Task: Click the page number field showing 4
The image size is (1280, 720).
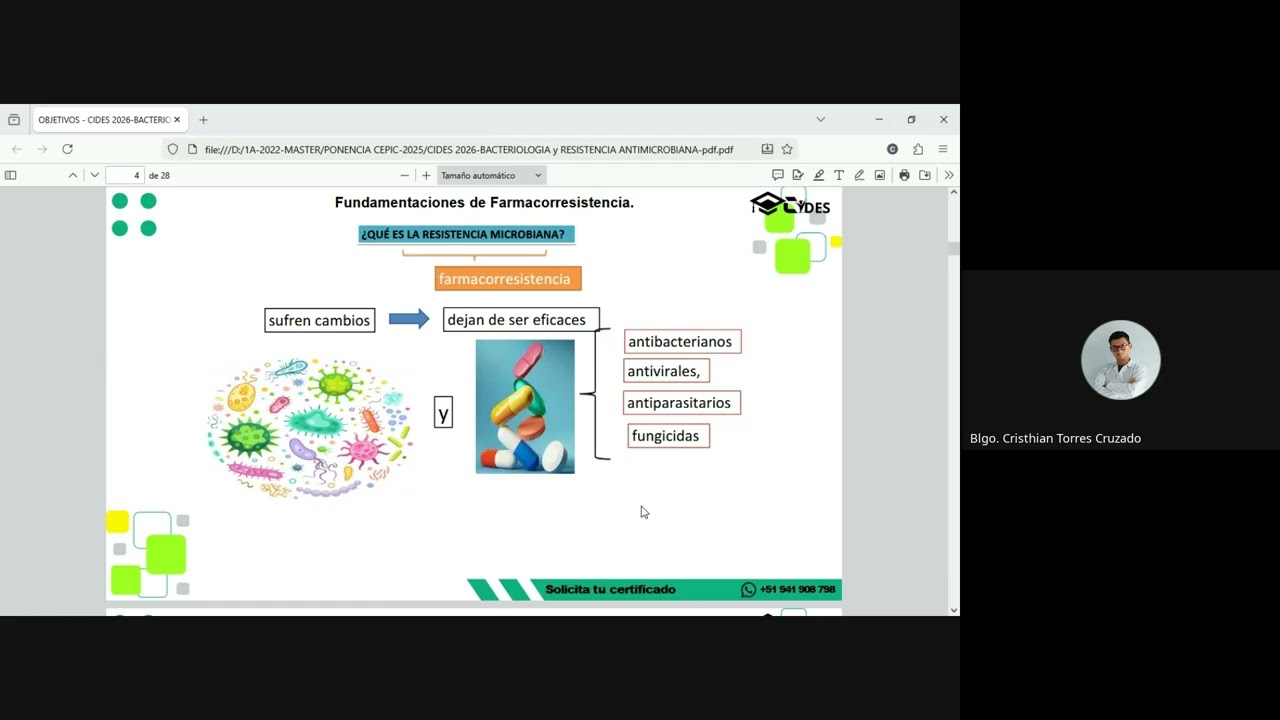Action: (125, 175)
